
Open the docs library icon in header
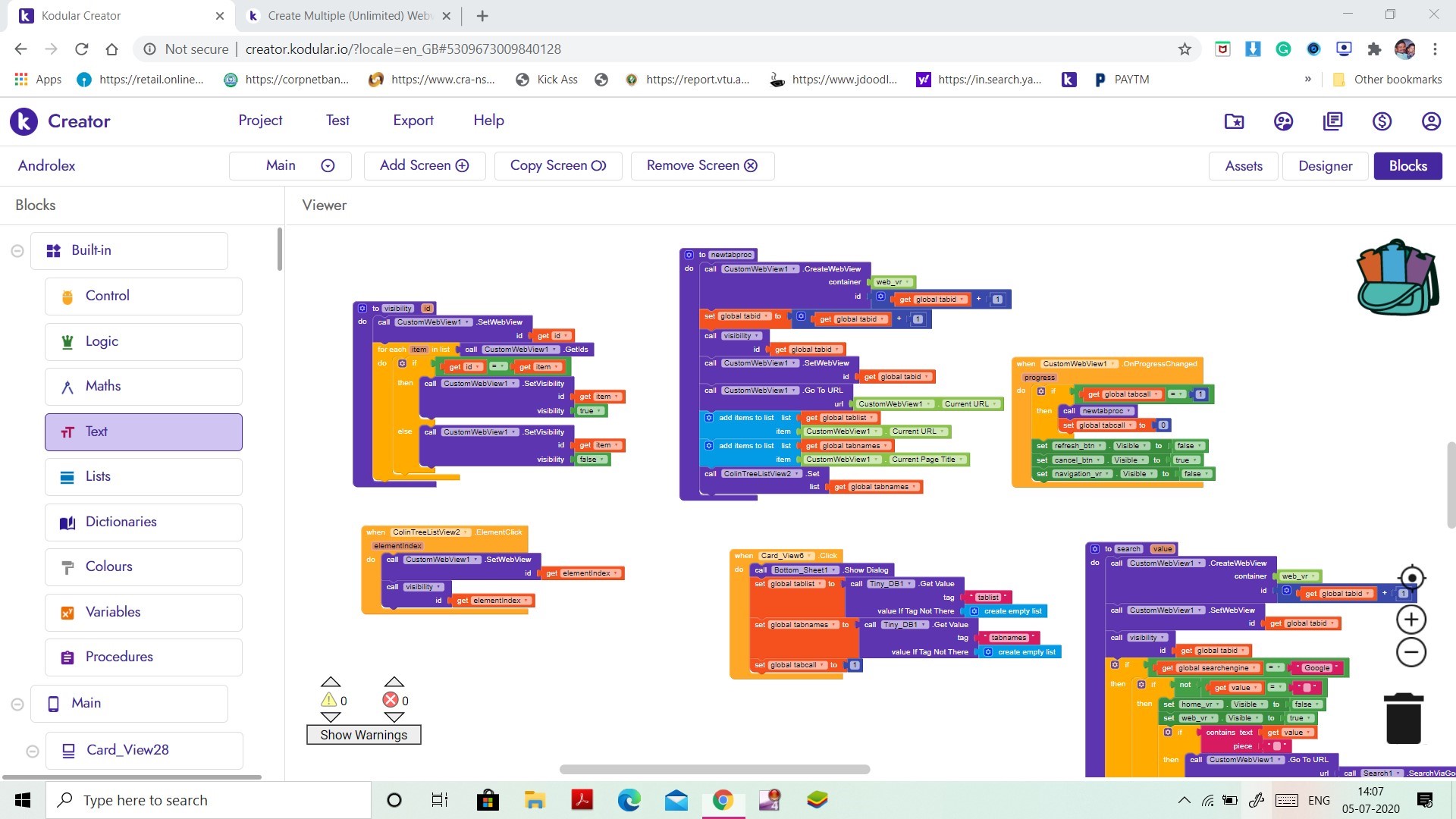1332,121
